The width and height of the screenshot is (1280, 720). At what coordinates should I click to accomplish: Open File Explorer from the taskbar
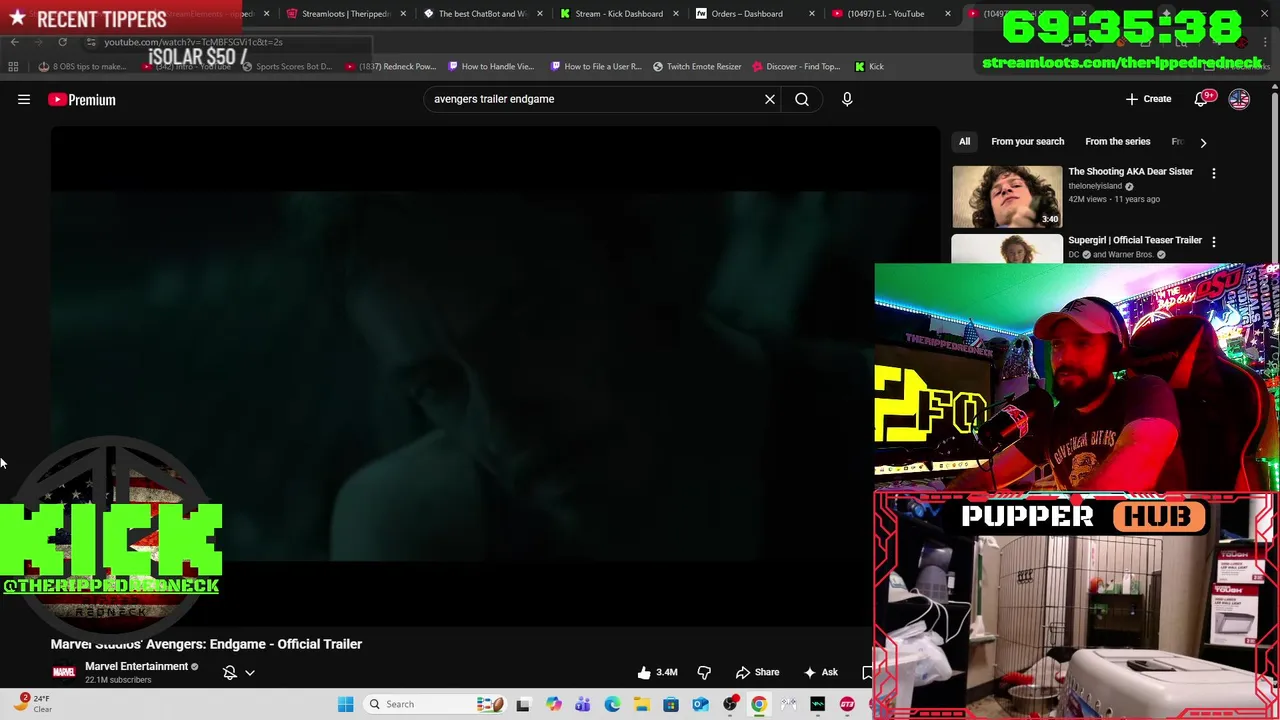[641, 704]
